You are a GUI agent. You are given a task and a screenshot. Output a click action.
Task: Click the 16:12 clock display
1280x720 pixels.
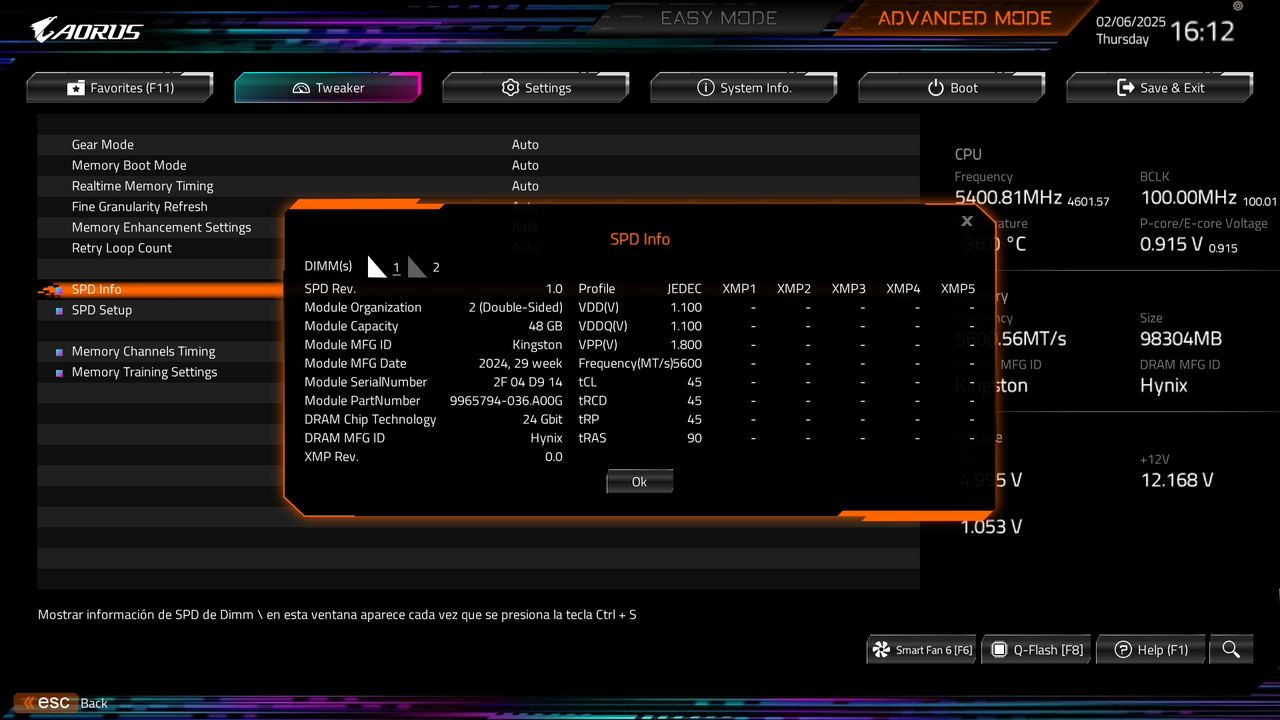(x=1202, y=31)
